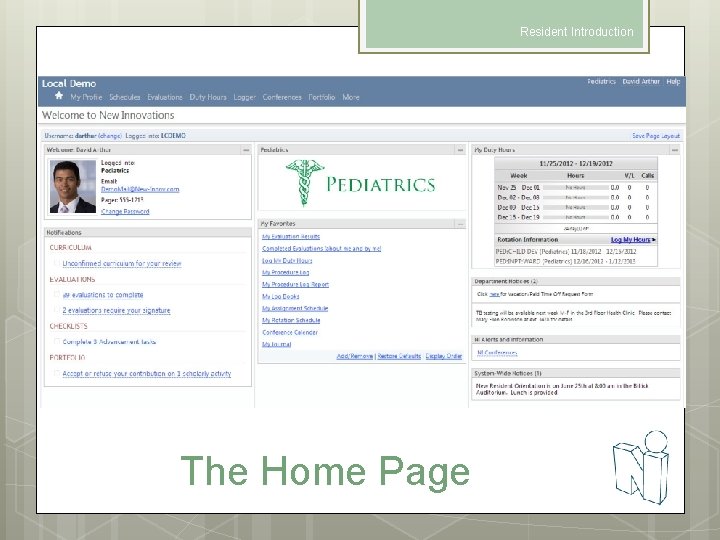Click David Arthur user name in top bar
720x540 pixels.
pos(641,82)
